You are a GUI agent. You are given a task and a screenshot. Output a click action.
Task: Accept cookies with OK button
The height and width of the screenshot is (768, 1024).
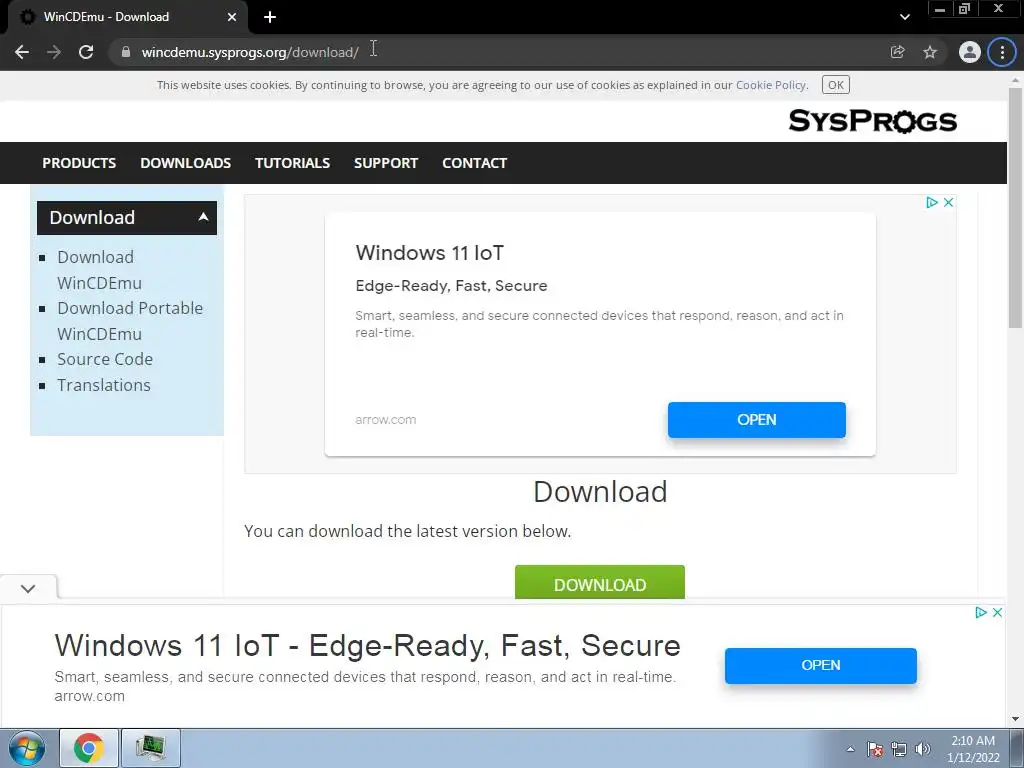pos(836,85)
